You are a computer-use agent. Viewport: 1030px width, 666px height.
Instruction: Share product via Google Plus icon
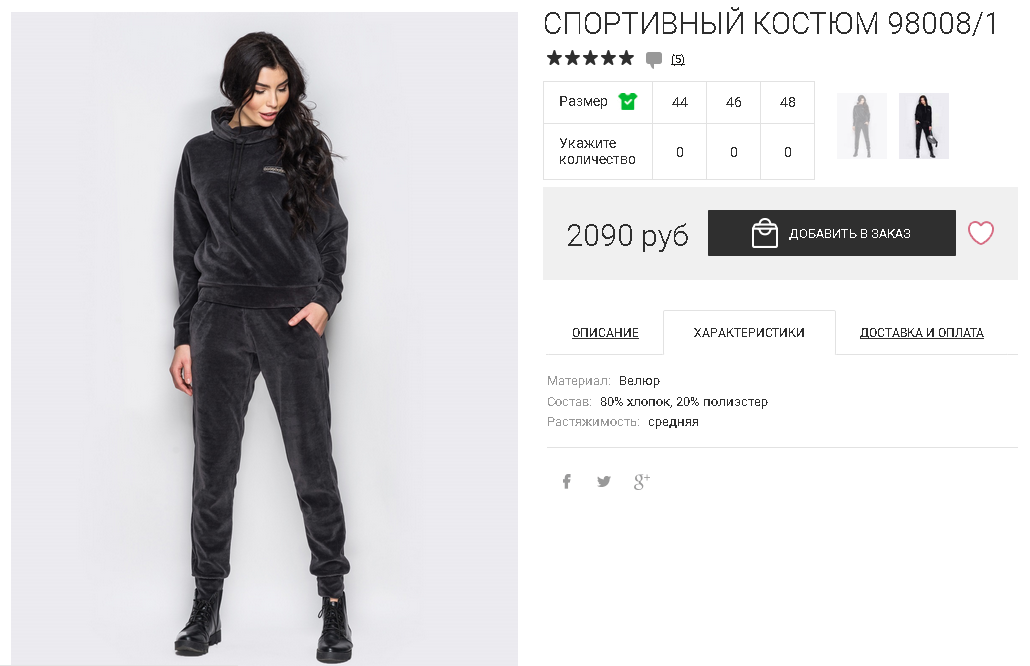pos(642,481)
